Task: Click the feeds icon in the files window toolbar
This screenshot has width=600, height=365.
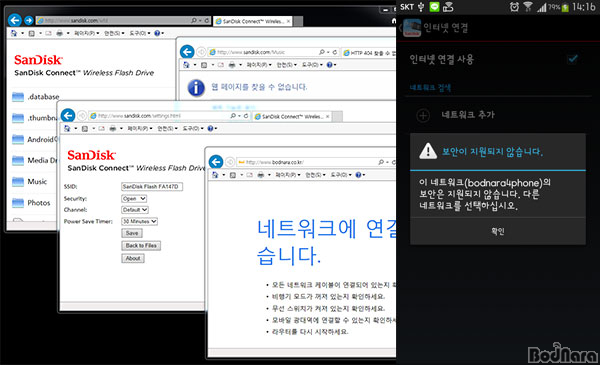Action: tap(32, 33)
